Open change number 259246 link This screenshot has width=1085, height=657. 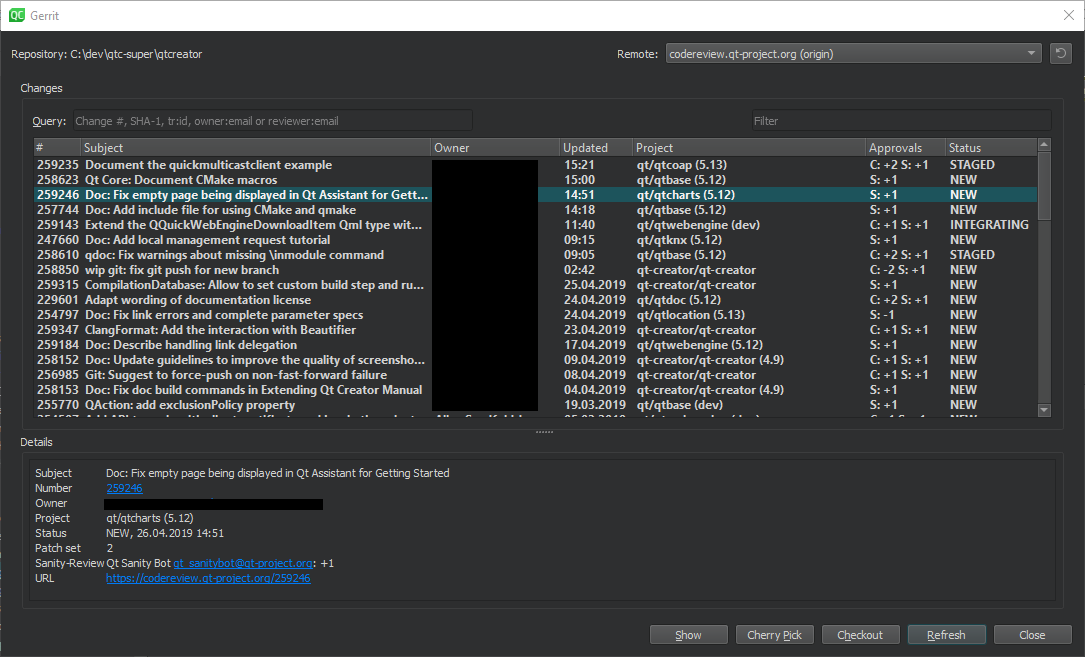click(124, 488)
